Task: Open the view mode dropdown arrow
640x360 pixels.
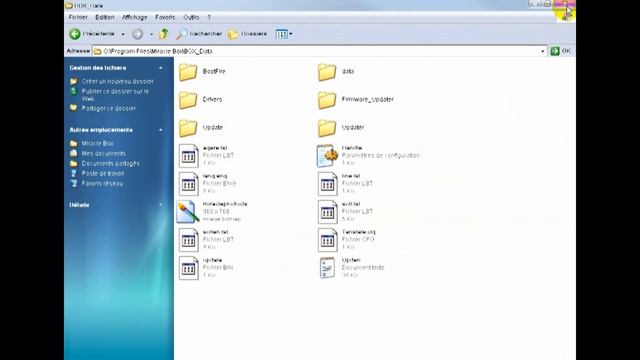Action: coord(291,34)
